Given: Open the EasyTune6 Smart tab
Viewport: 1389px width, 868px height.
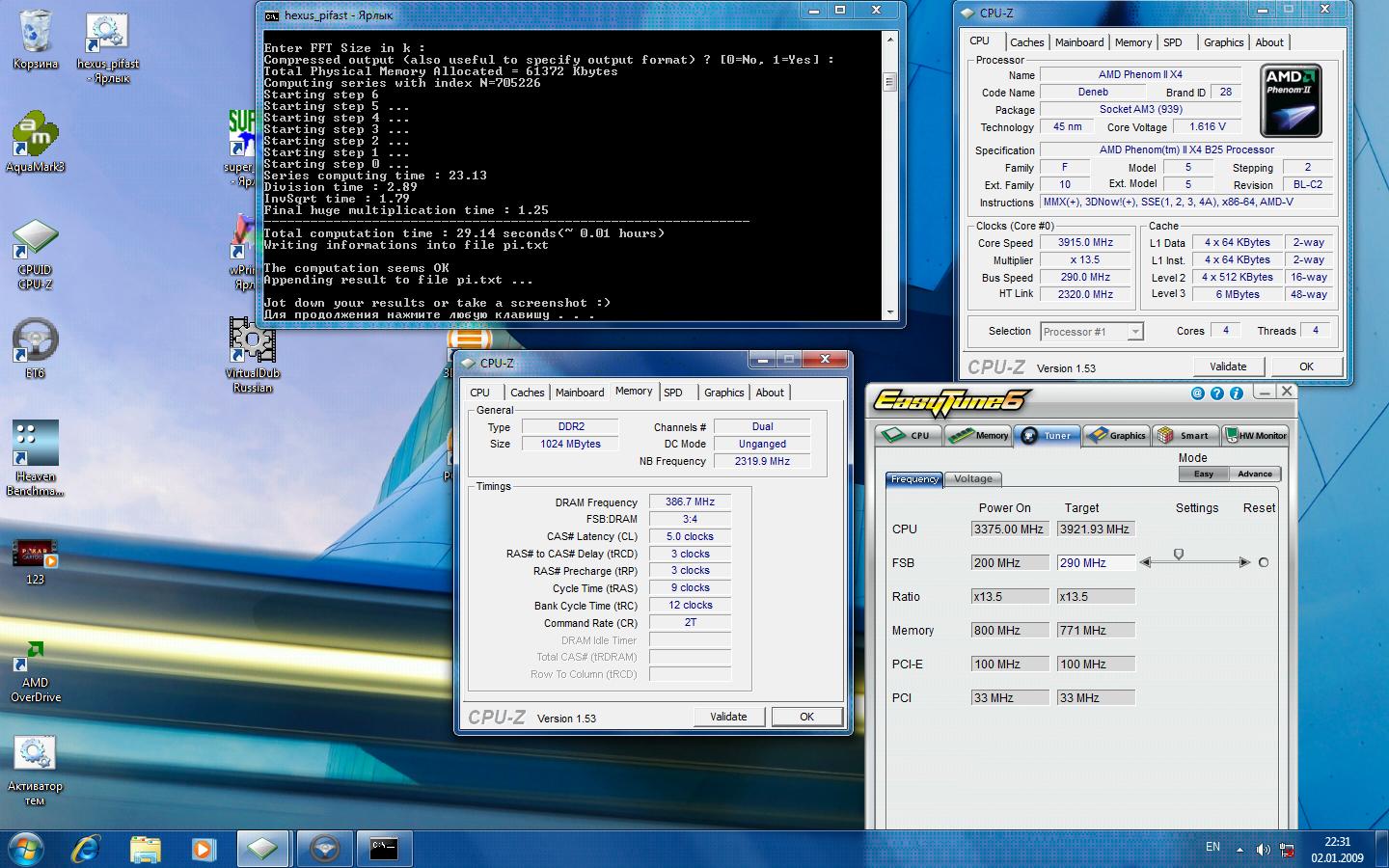Looking at the screenshot, I should click(x=1186, y=435).
